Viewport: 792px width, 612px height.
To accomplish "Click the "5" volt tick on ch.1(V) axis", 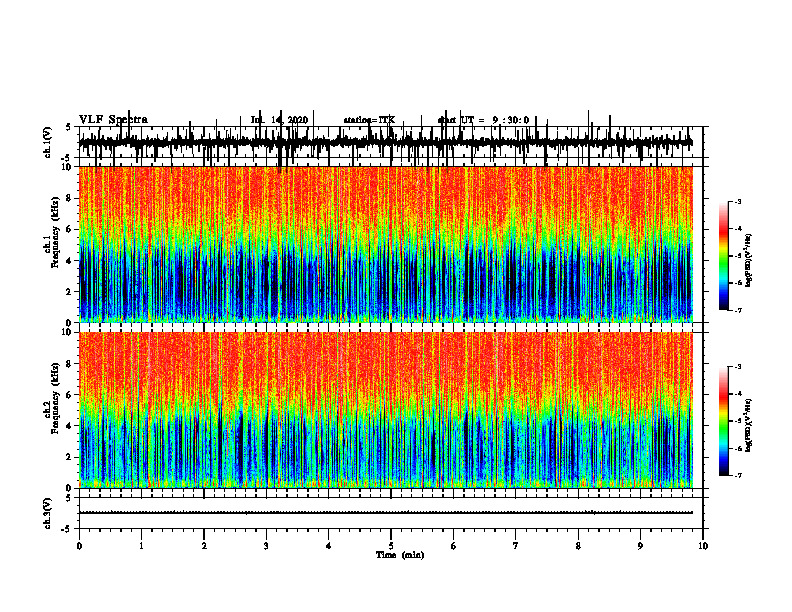I will tap(68, 128).
